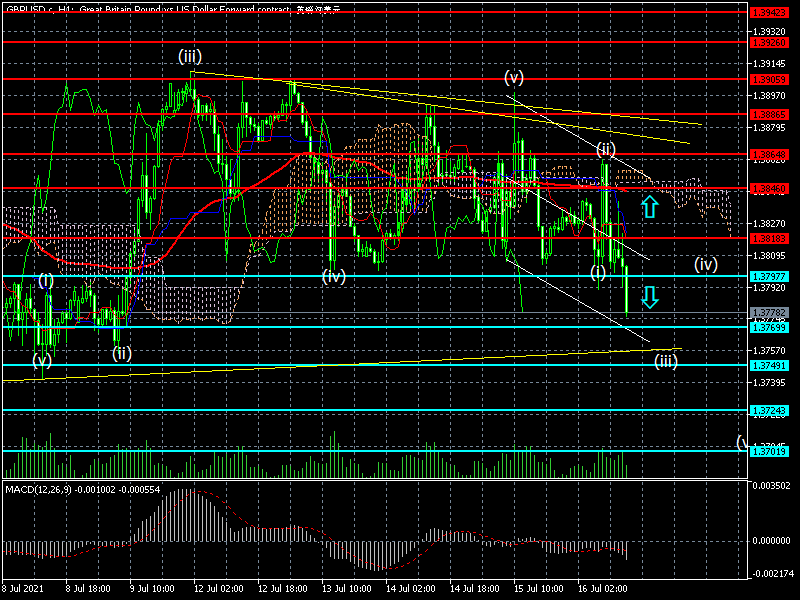Click the (ii) label above recent peak
The image size is (800, 600).
tap(605, 150)
